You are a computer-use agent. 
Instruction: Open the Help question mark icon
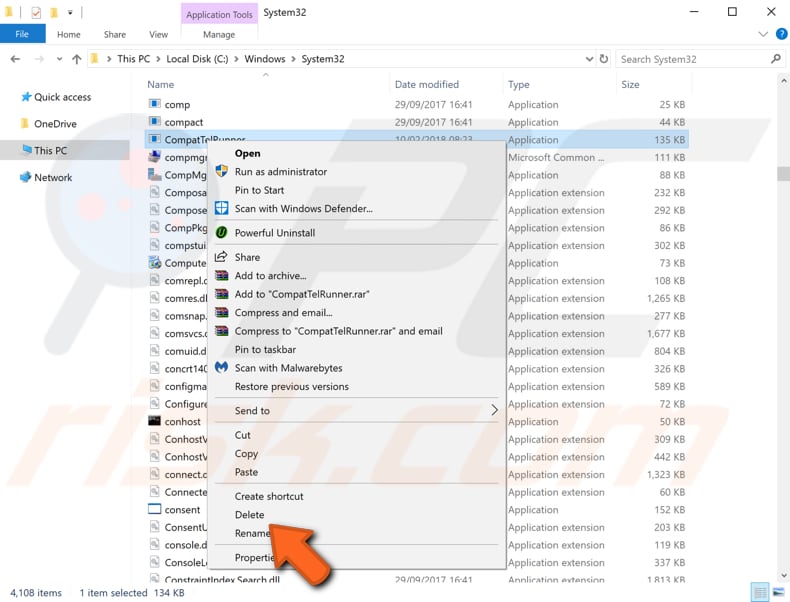click(x=781, y=34)
